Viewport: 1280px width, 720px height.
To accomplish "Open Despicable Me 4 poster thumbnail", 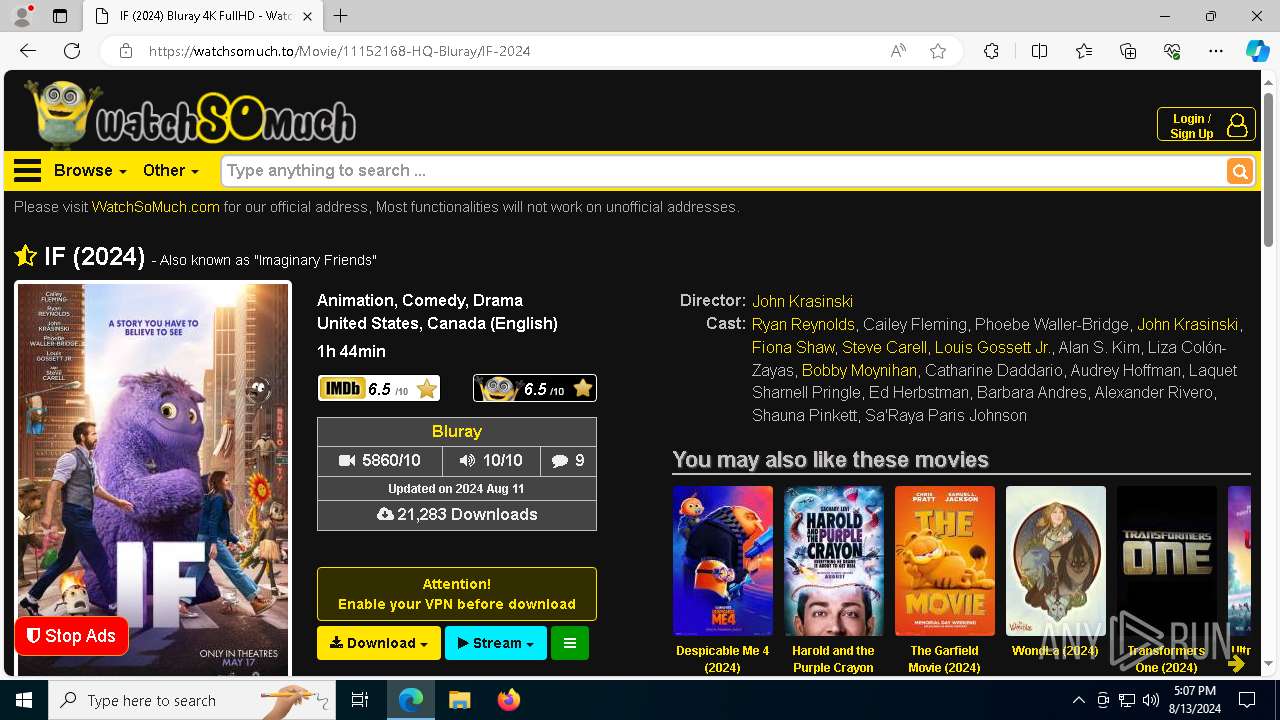I will pos(723,561).
